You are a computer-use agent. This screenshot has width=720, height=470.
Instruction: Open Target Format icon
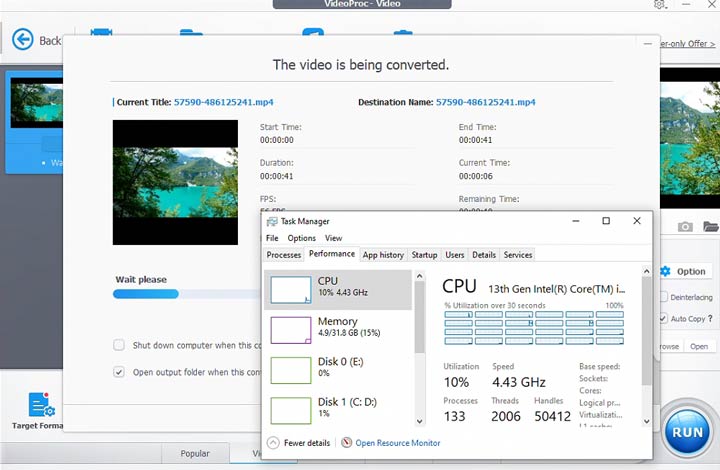tap(41, 404)
